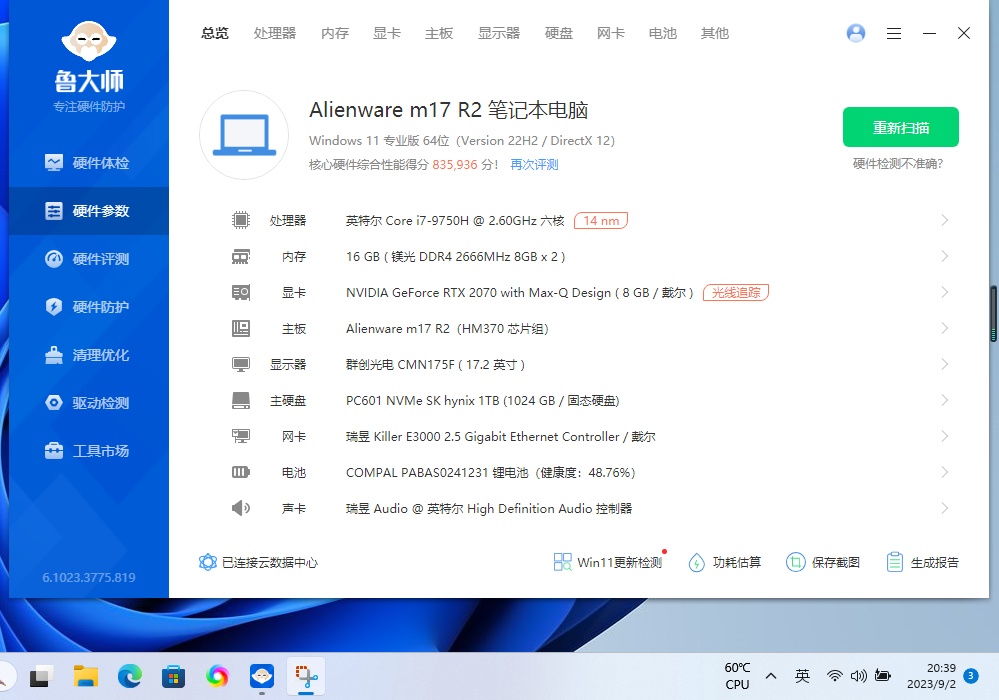
Task: Open 清理优化 in the sidebar
Action: click(x=87, y=355)
